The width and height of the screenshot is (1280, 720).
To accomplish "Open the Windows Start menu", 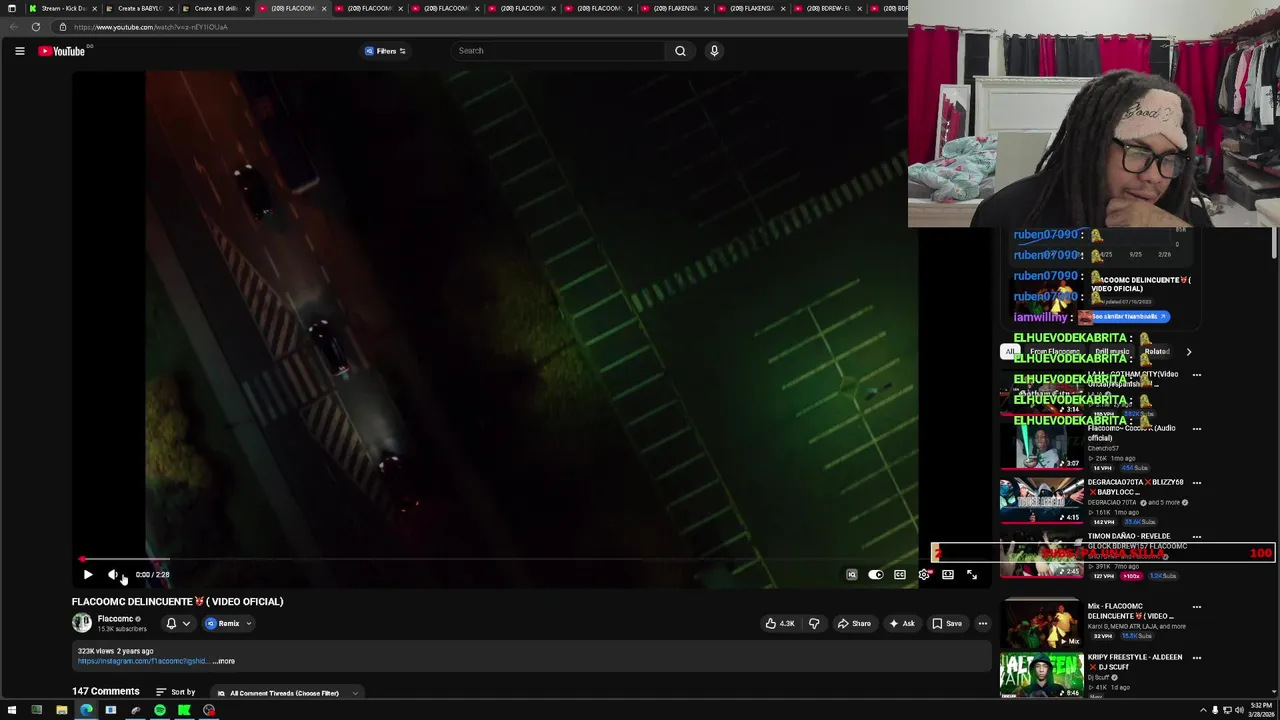I will pos(11,711).
